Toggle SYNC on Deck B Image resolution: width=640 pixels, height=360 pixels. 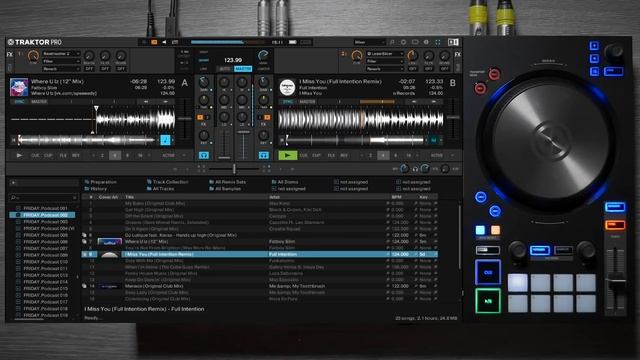[x=288, y=102]
